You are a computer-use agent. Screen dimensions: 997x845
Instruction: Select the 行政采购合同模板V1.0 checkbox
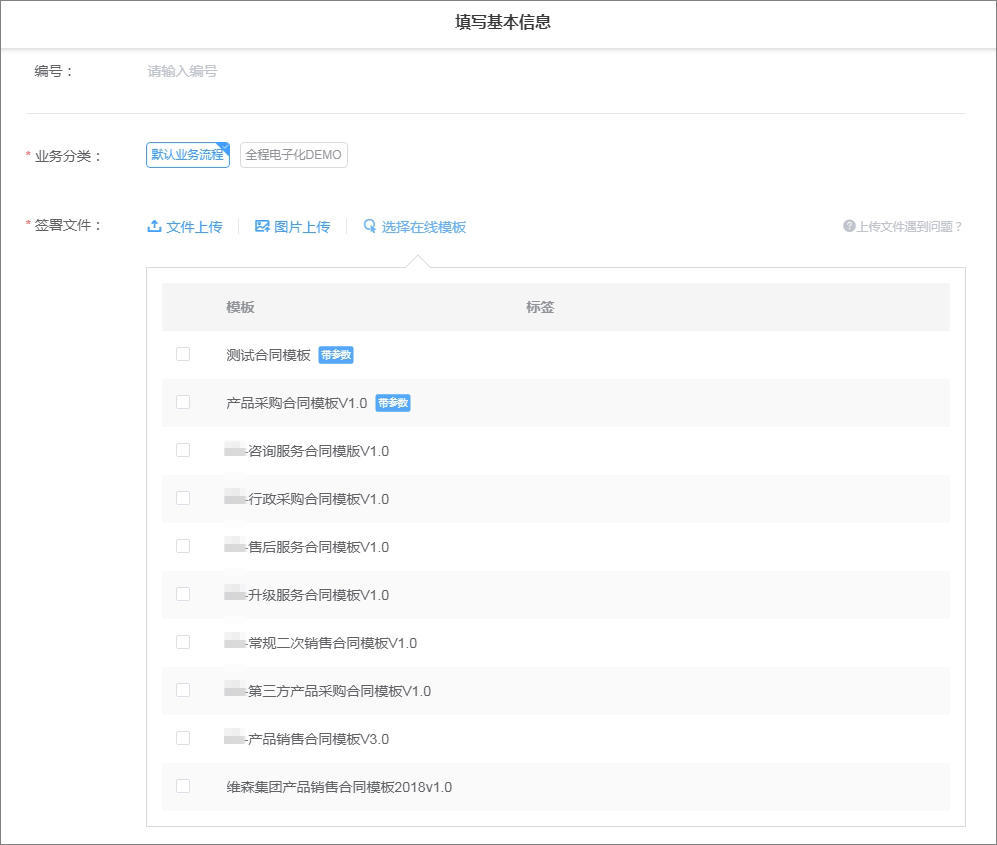point(183,498)
